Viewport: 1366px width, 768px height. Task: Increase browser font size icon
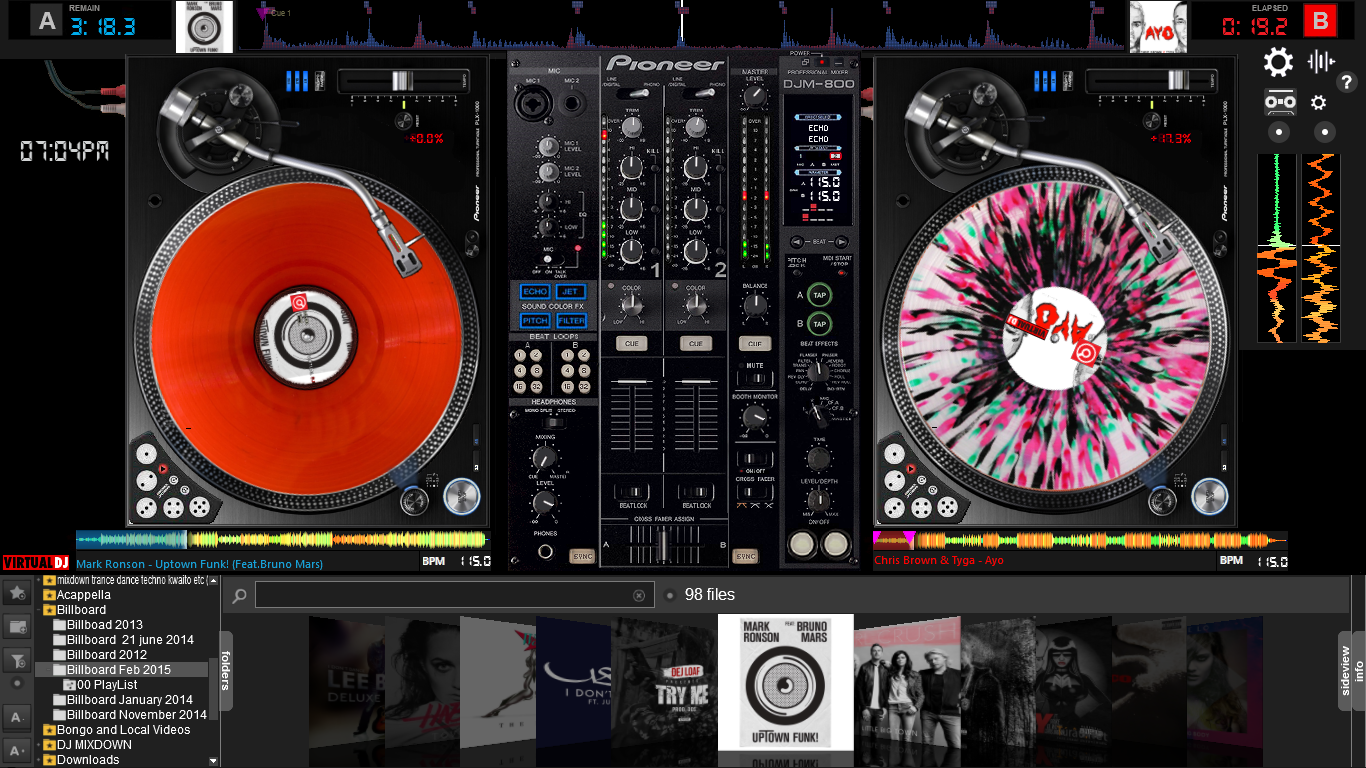point(16,749)
